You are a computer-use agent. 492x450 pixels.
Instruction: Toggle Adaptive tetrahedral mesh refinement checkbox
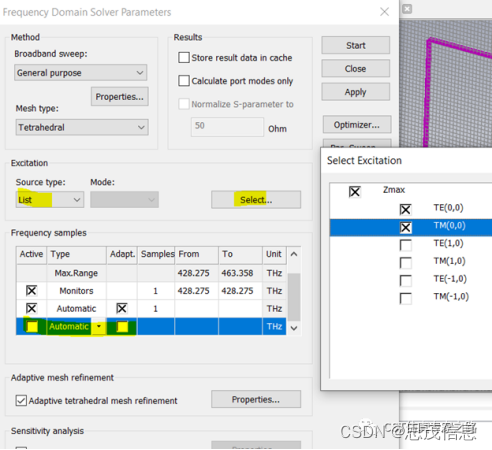pyautogui.click(x=21, y=400)
